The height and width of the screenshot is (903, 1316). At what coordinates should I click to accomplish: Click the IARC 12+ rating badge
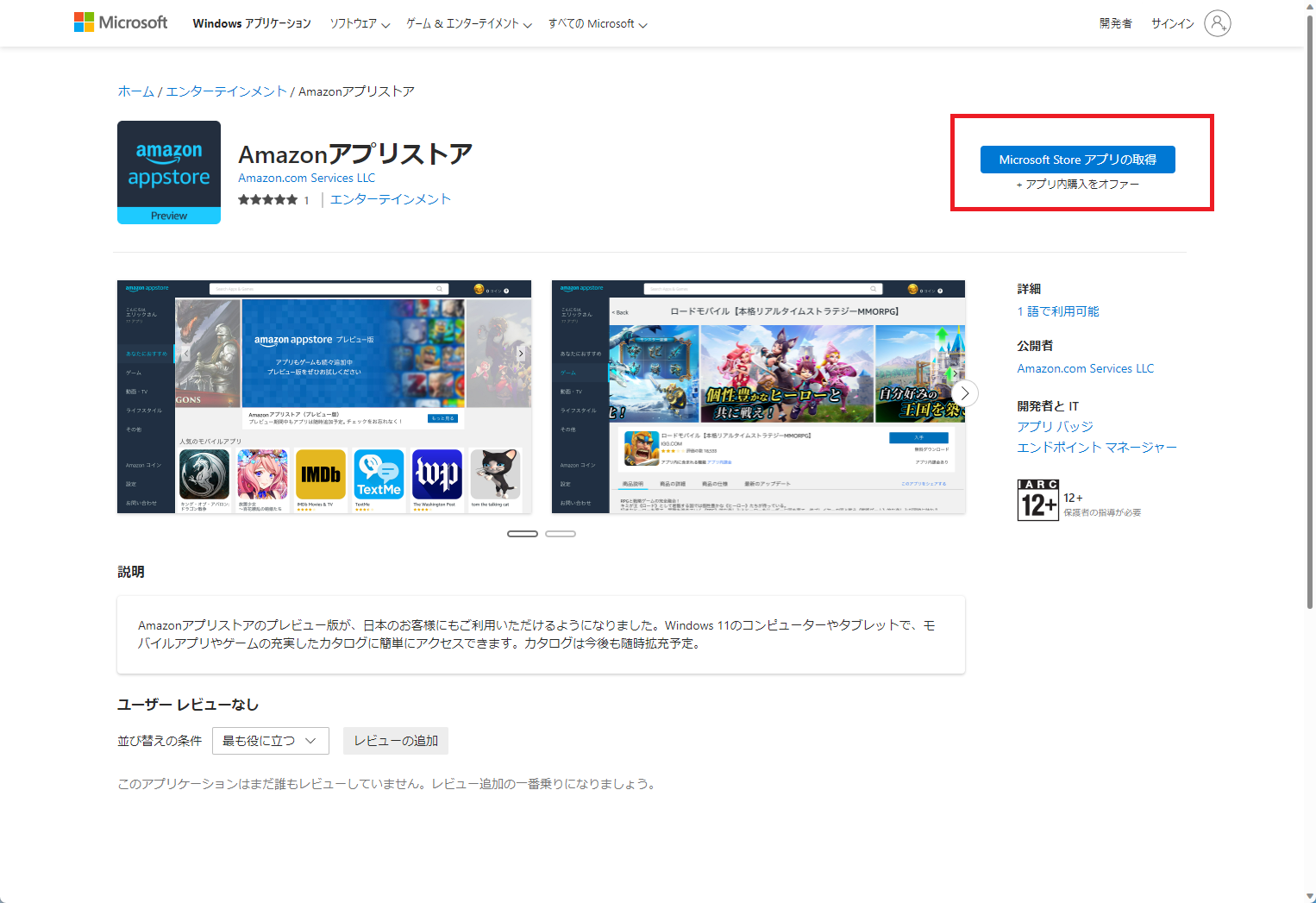[1038, 500]
